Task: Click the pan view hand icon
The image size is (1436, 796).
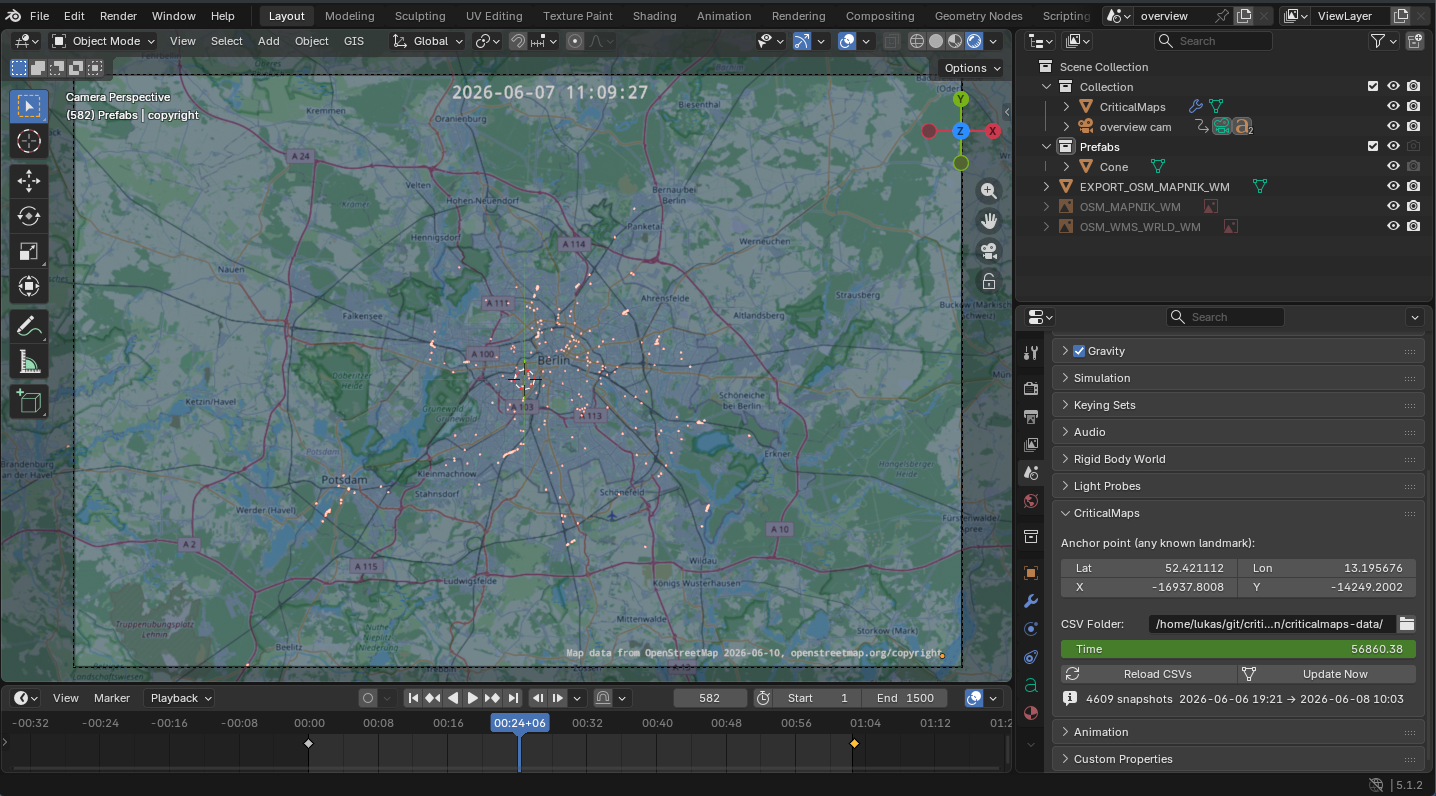Action: tap(989, 221)
